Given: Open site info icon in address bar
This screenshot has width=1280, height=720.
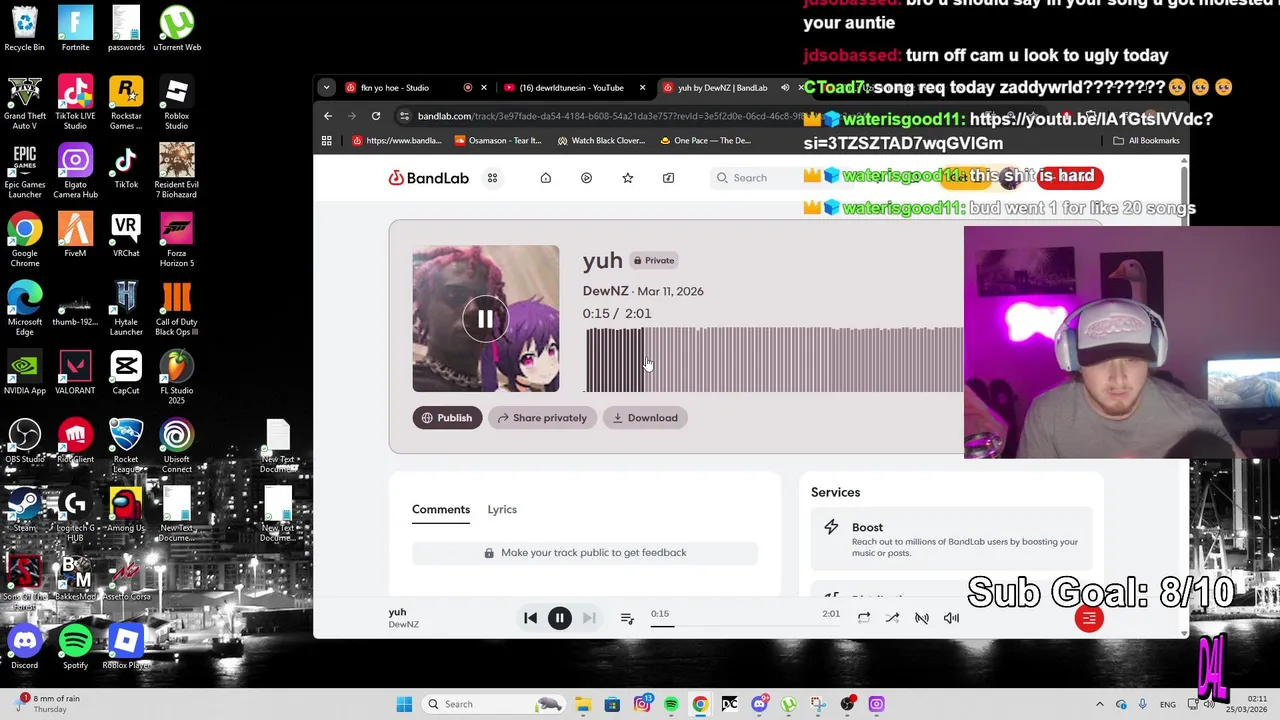Looking at the screenshot, I should coord(404,116).
